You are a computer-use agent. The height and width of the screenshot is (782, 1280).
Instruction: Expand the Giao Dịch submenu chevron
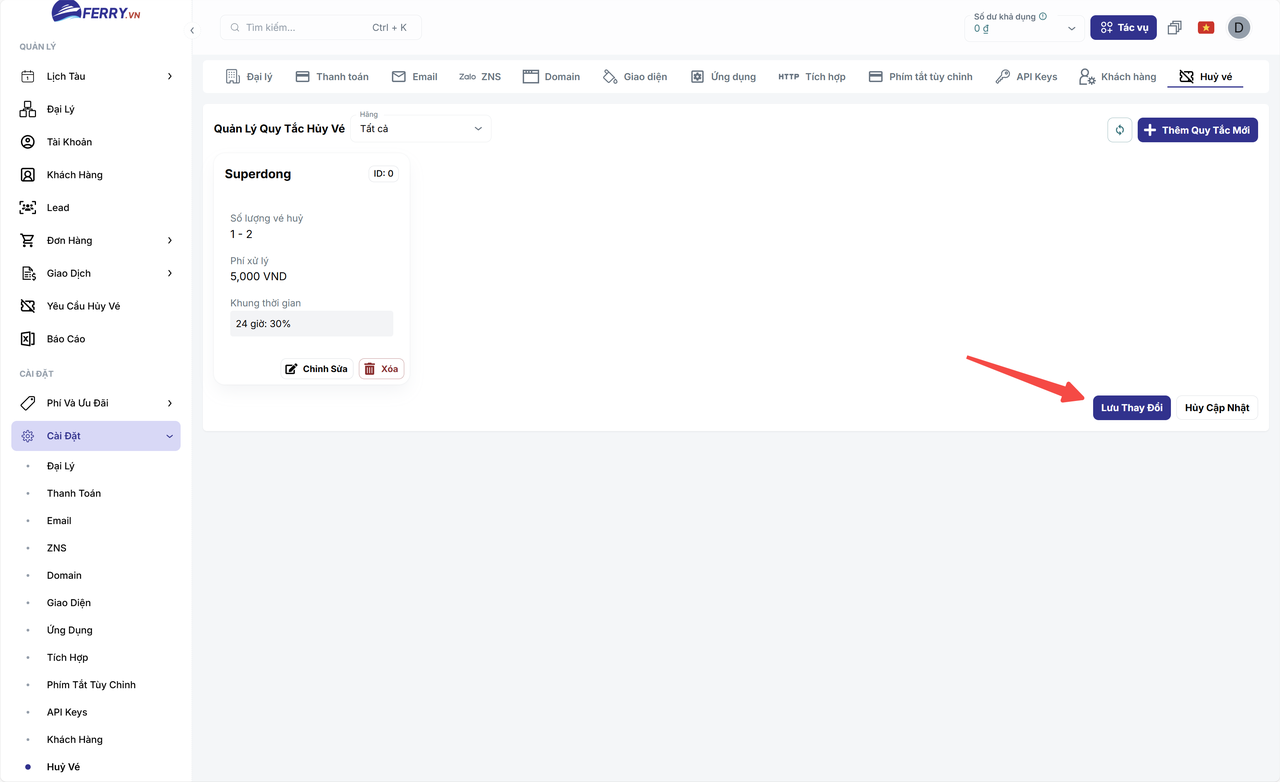(170, 273)
